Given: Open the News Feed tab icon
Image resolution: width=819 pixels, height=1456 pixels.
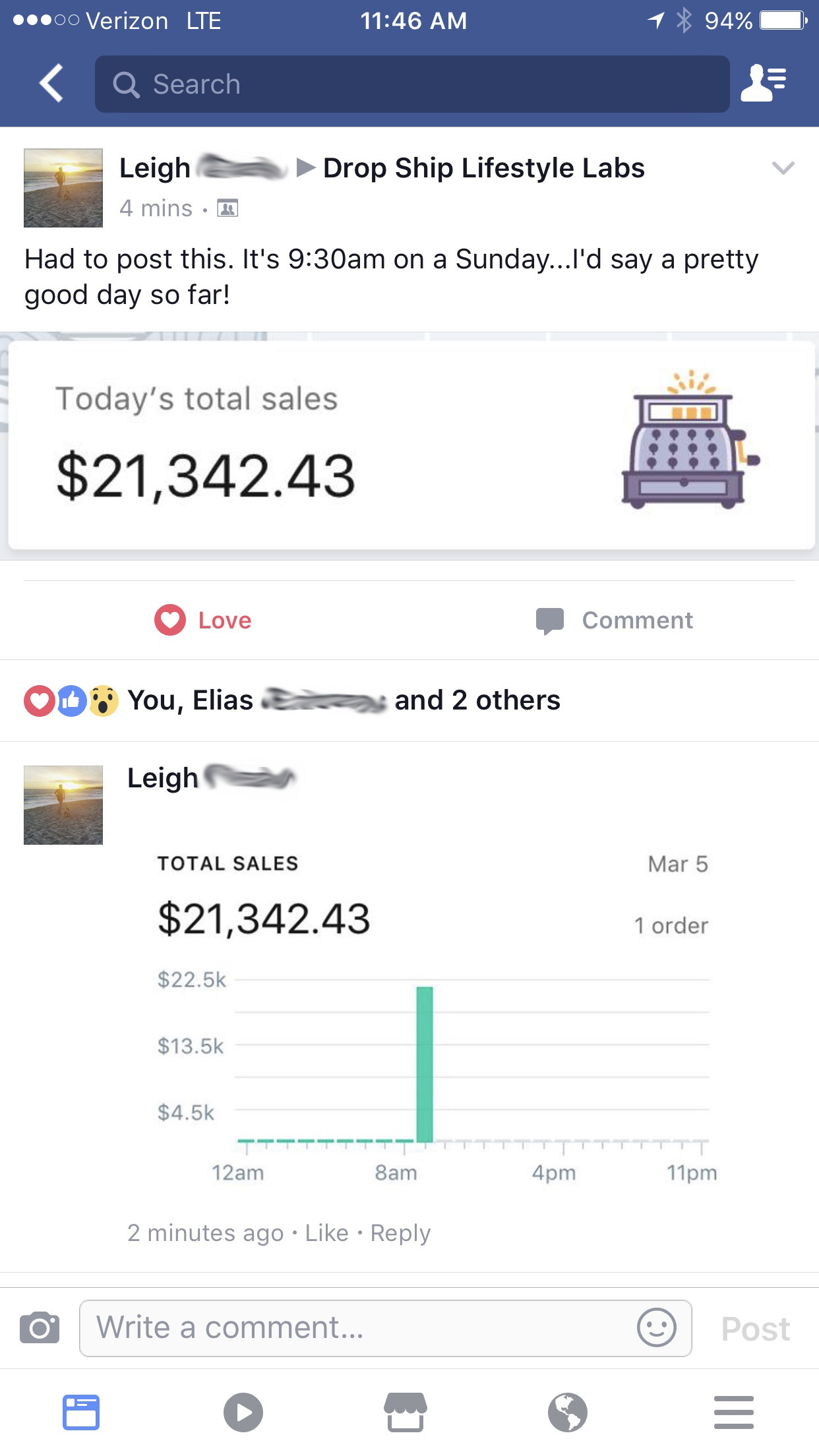Looking at the screenshot, I should tap(81, 1412).
